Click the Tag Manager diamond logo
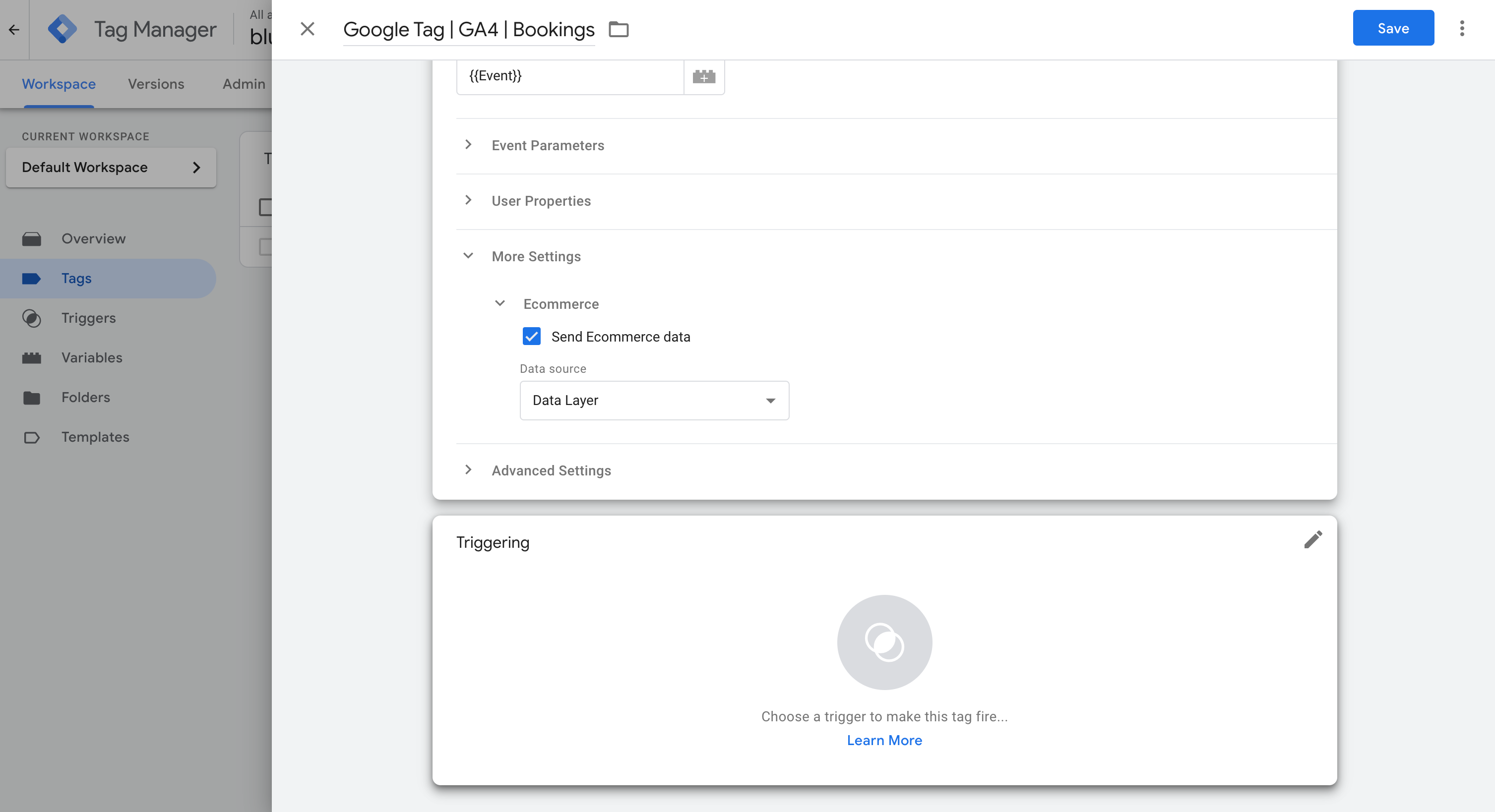Viewport: 1495px width, 812px height. tap(62, 29)
